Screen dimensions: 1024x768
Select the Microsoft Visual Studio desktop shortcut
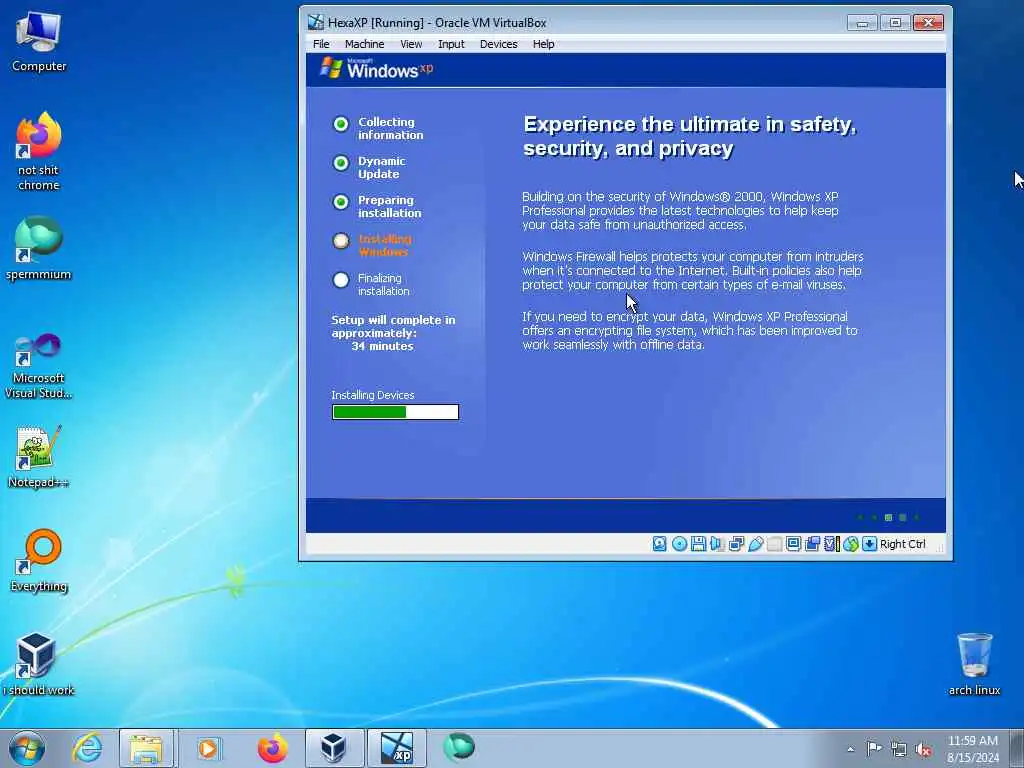(39, 366)
